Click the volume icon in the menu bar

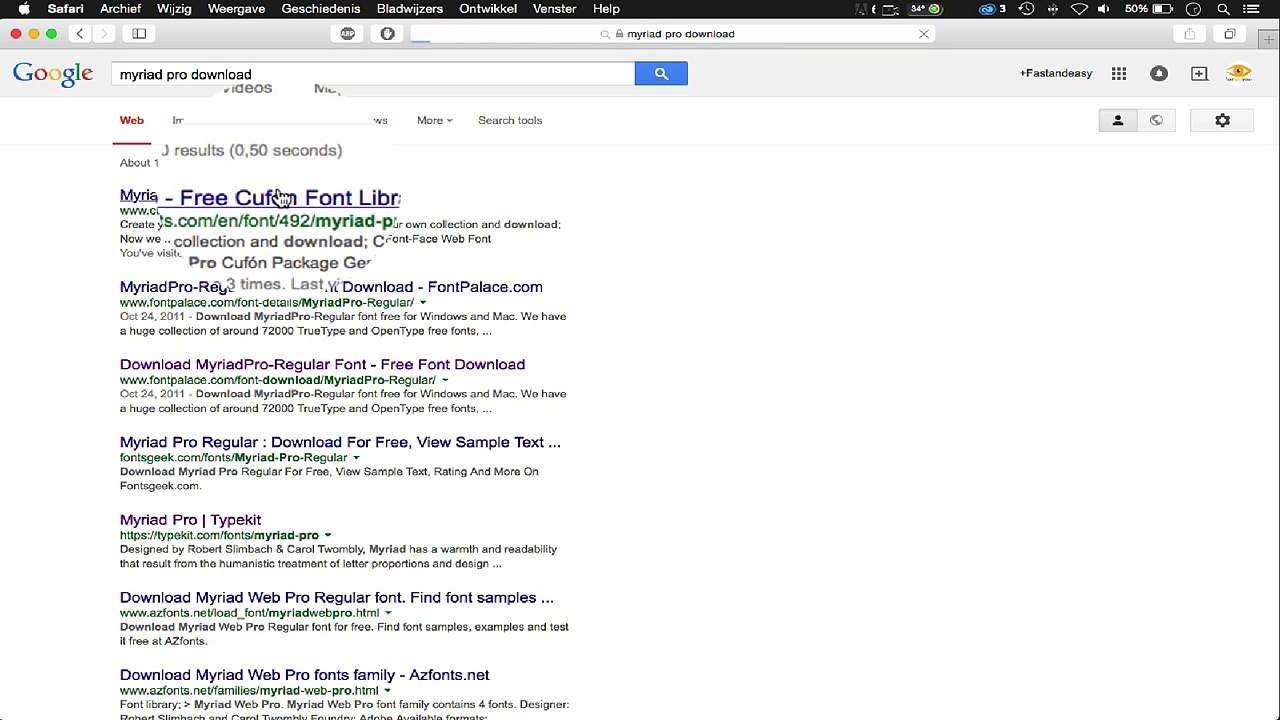click(x=1104, y=9)
